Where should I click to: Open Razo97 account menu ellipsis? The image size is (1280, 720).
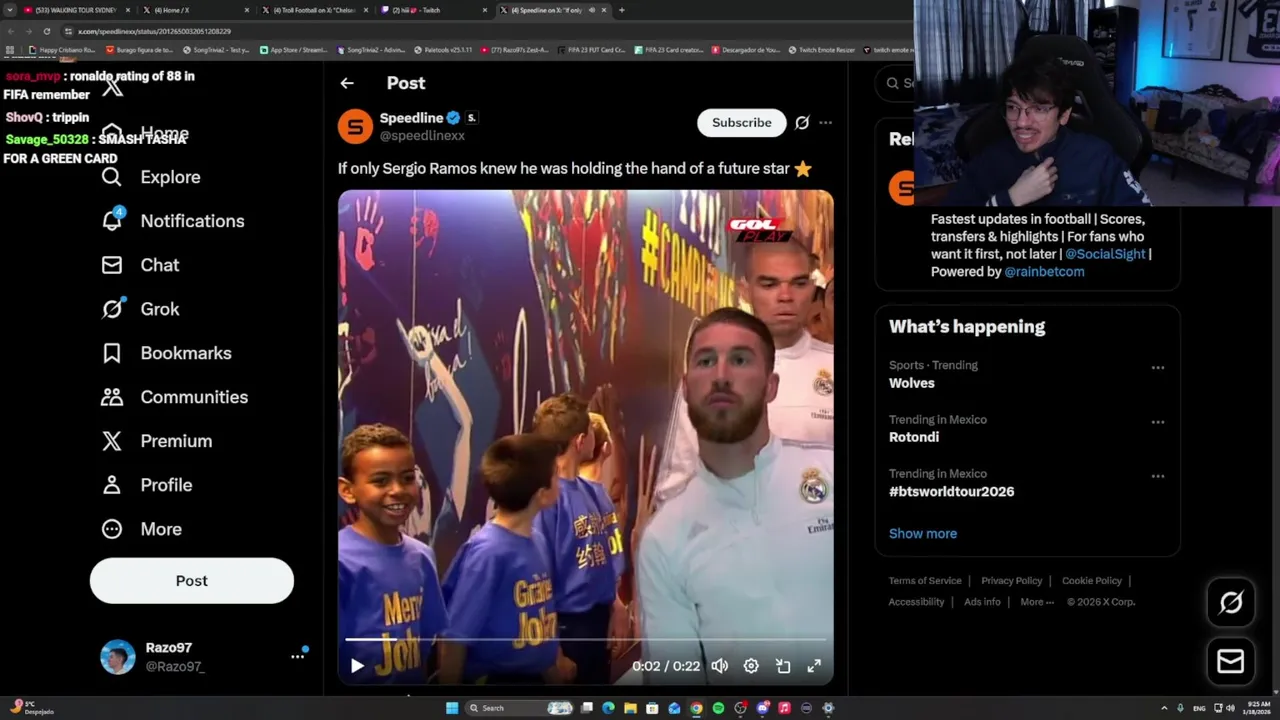click(x=297, y=657)
